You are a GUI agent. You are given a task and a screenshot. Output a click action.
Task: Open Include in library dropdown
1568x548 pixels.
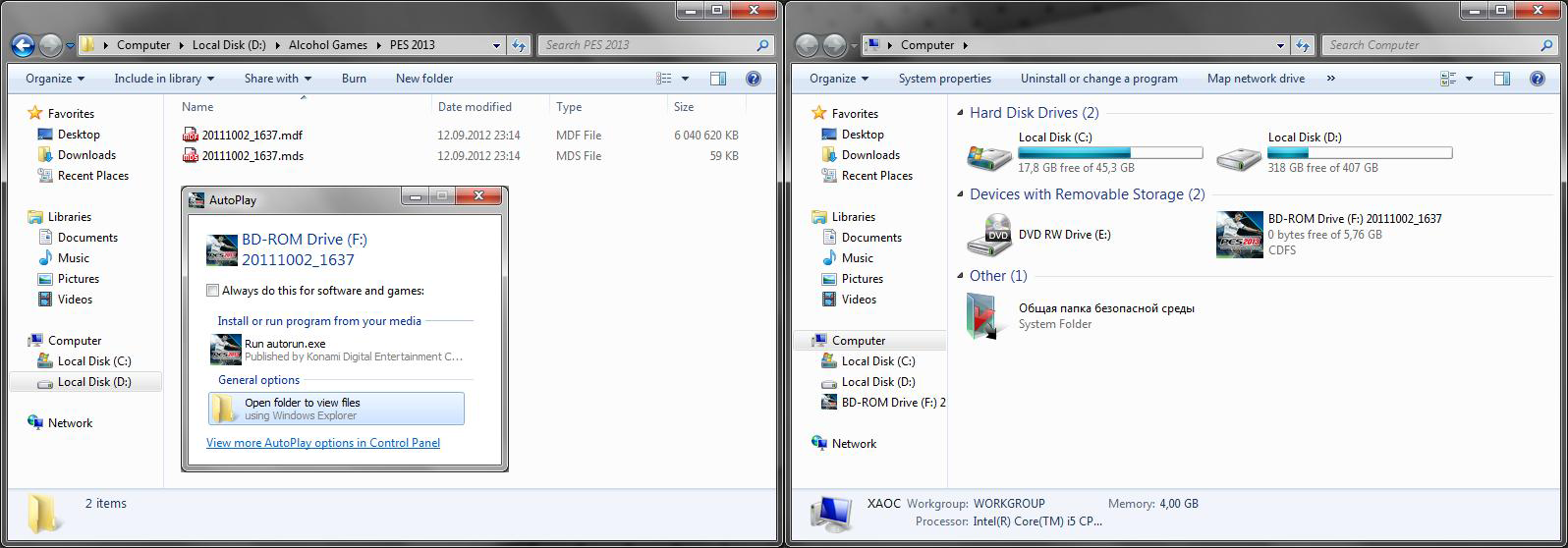(164, 79)
